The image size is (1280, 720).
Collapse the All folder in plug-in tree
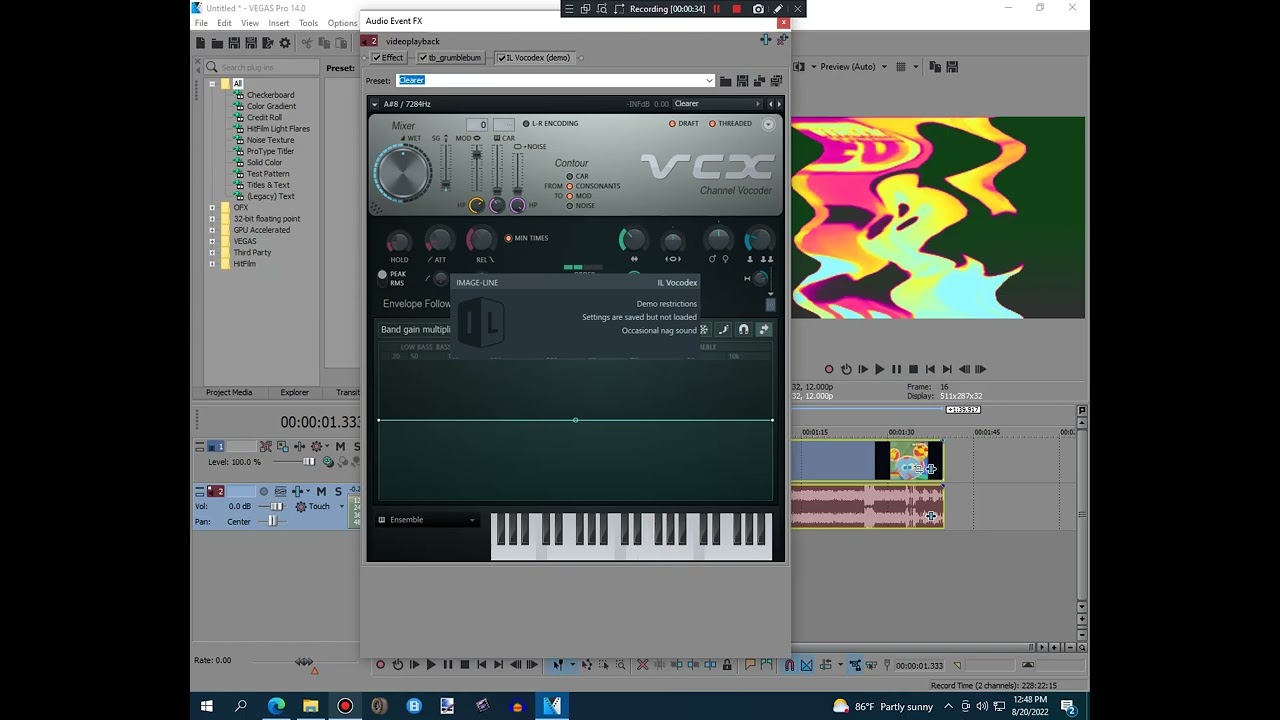pyautogui.click(x=212, y=84)
